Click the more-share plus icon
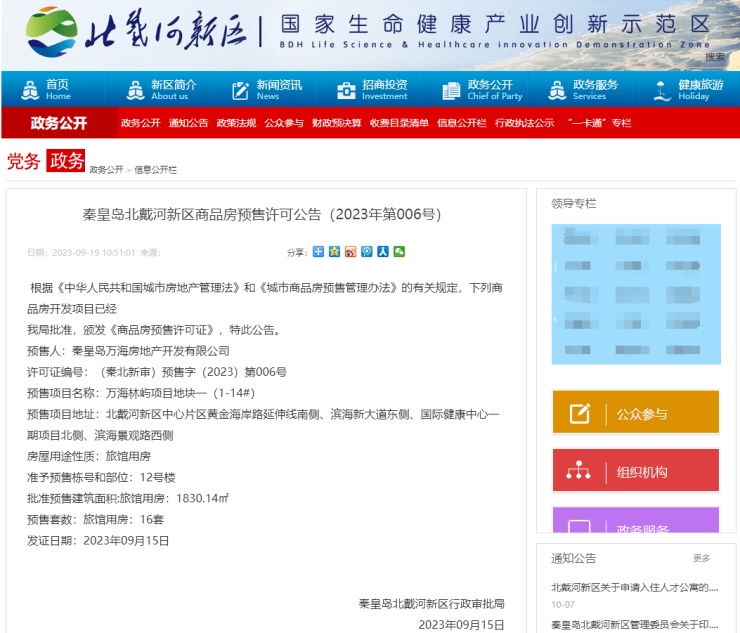 (319, 252)
